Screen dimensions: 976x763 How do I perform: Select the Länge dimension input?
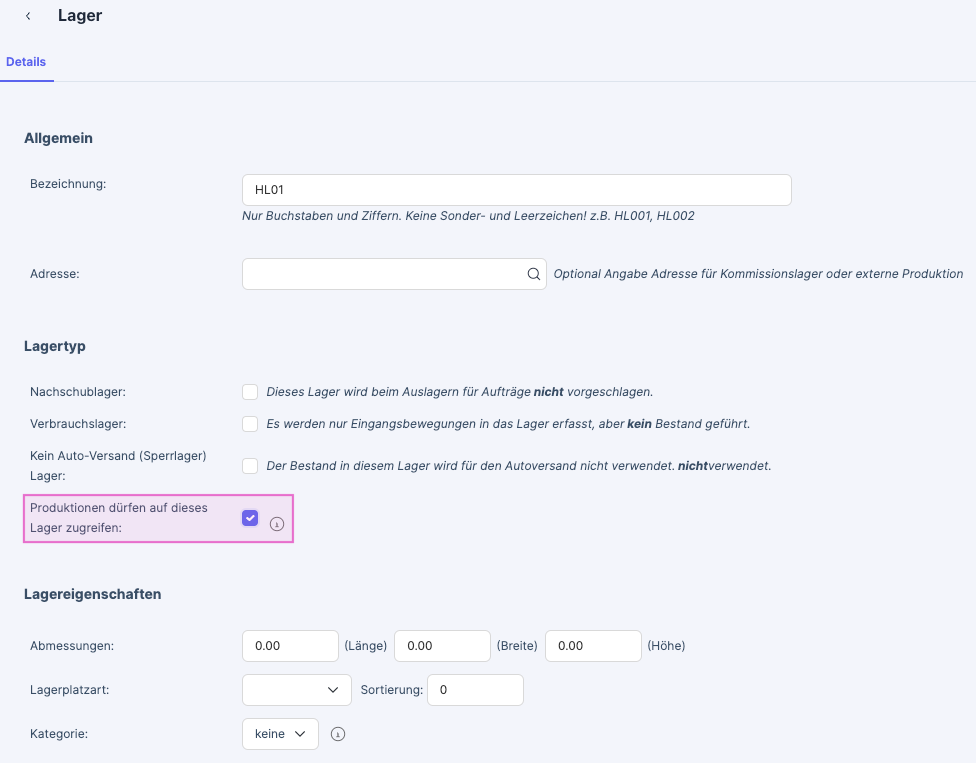(290, 646)
